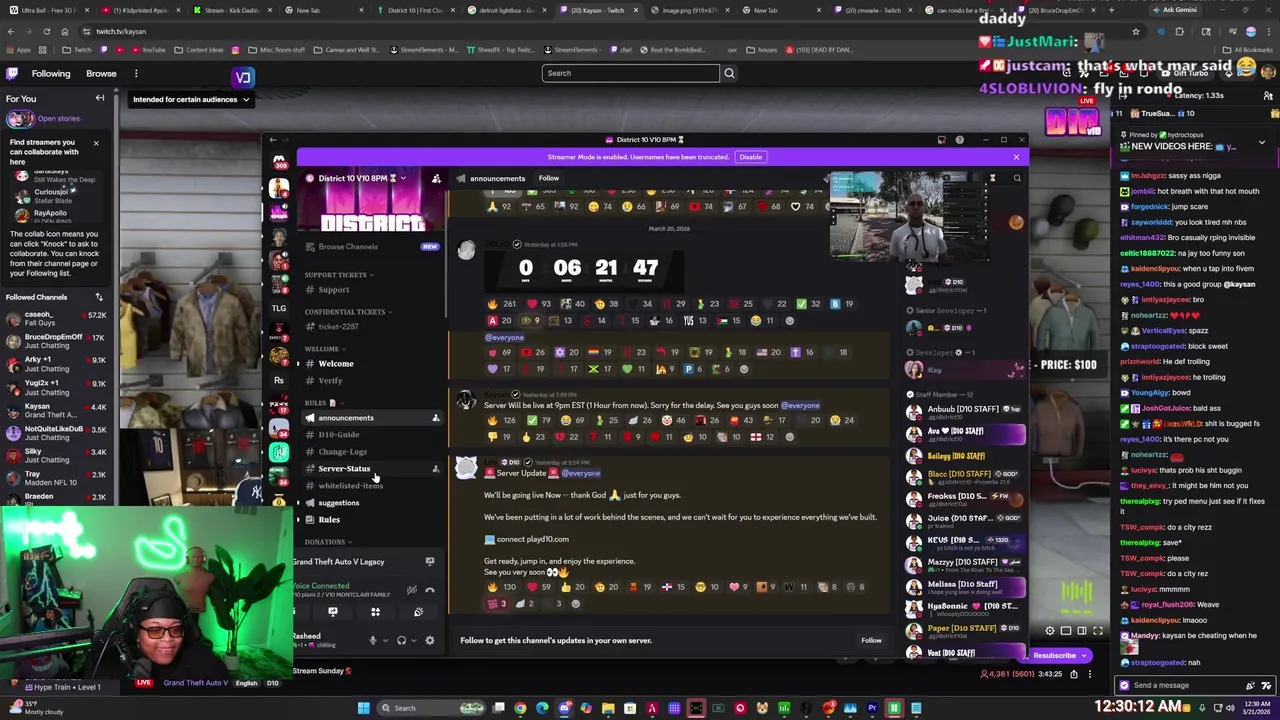This screenshot has width=1280, height=720.
Task: Open Windows Start menu
Action: click(363, 708)
